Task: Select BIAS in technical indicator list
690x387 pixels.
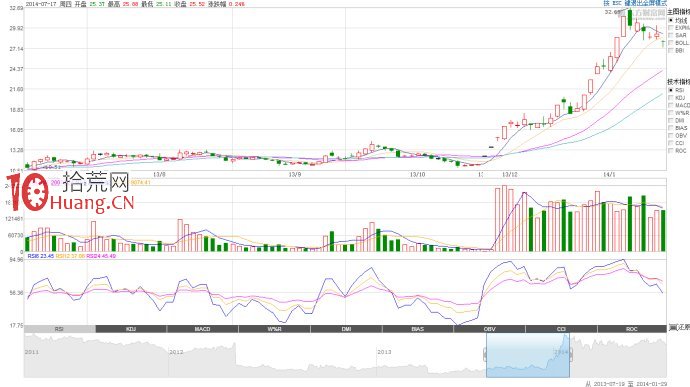Action: tap(671, 128)
